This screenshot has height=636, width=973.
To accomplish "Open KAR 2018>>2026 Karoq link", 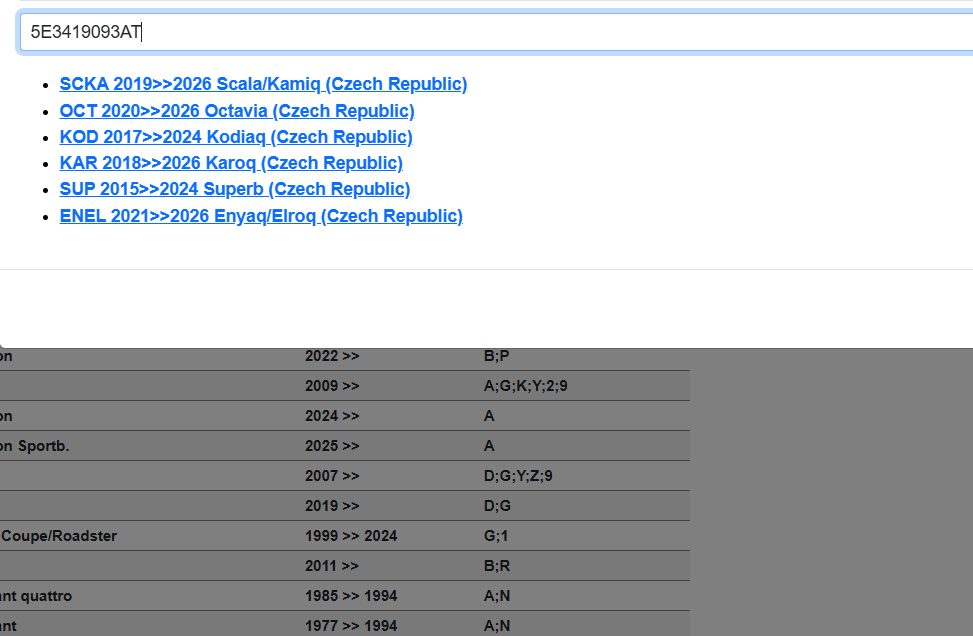I will (231, 163).
